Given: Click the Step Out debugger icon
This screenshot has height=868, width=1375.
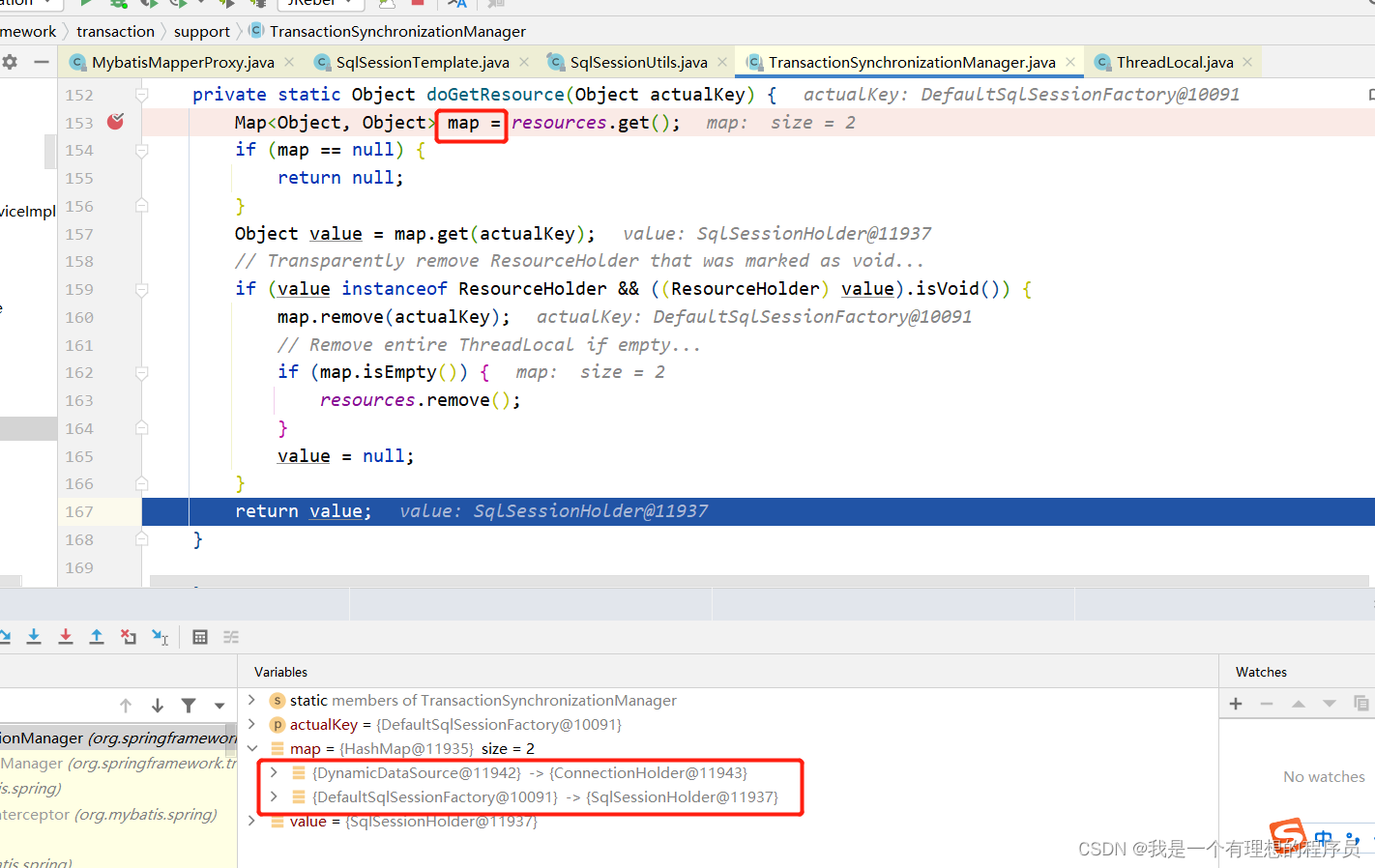Looking at the screenshot, I should 97,636.
